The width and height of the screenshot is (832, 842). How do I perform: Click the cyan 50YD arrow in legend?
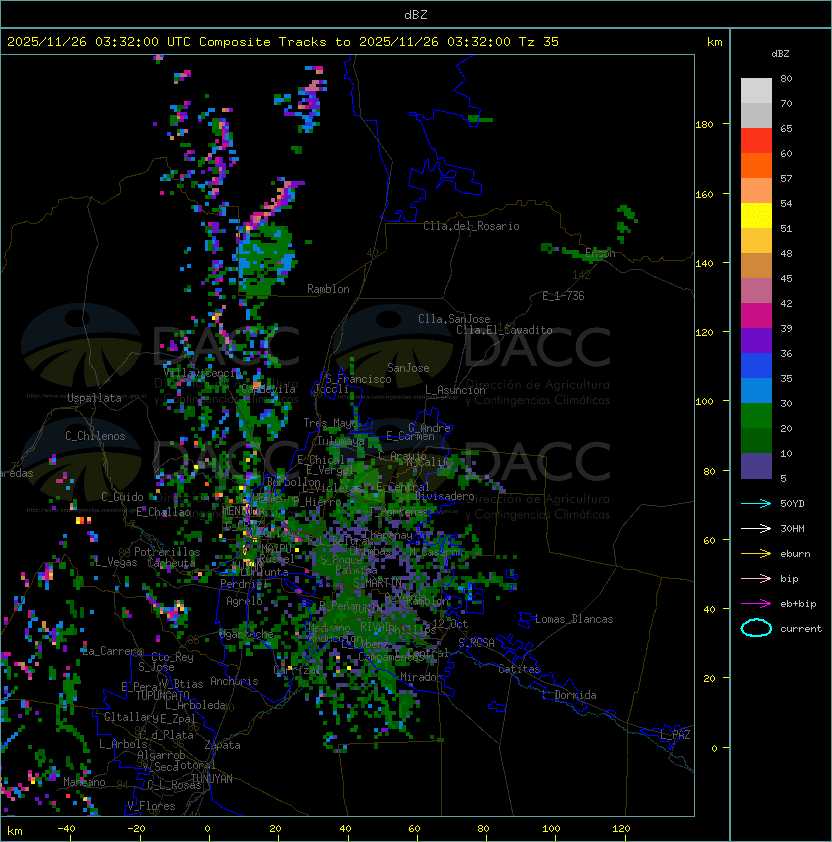(756, 503)
